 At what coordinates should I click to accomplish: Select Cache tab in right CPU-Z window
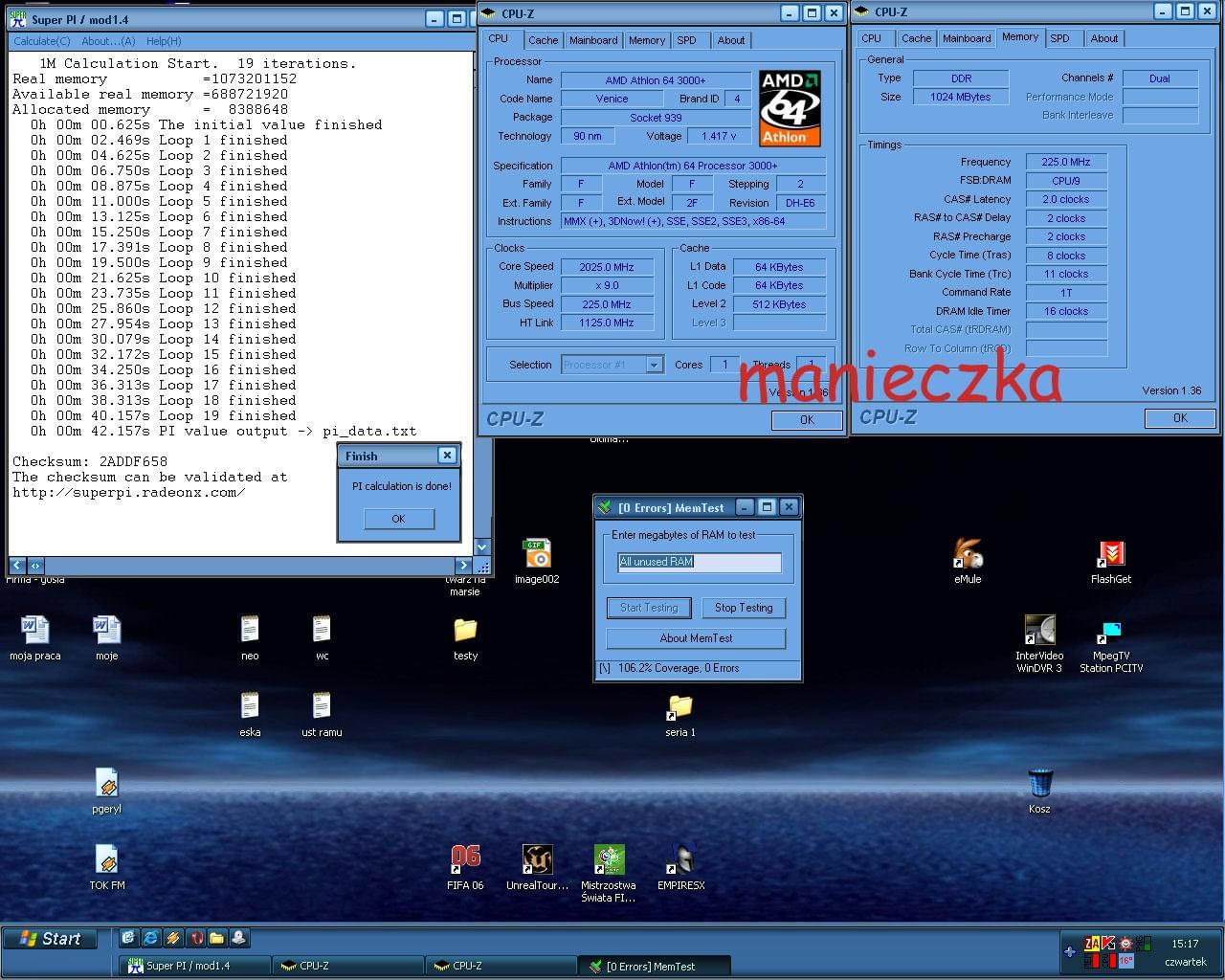point(916,38)
